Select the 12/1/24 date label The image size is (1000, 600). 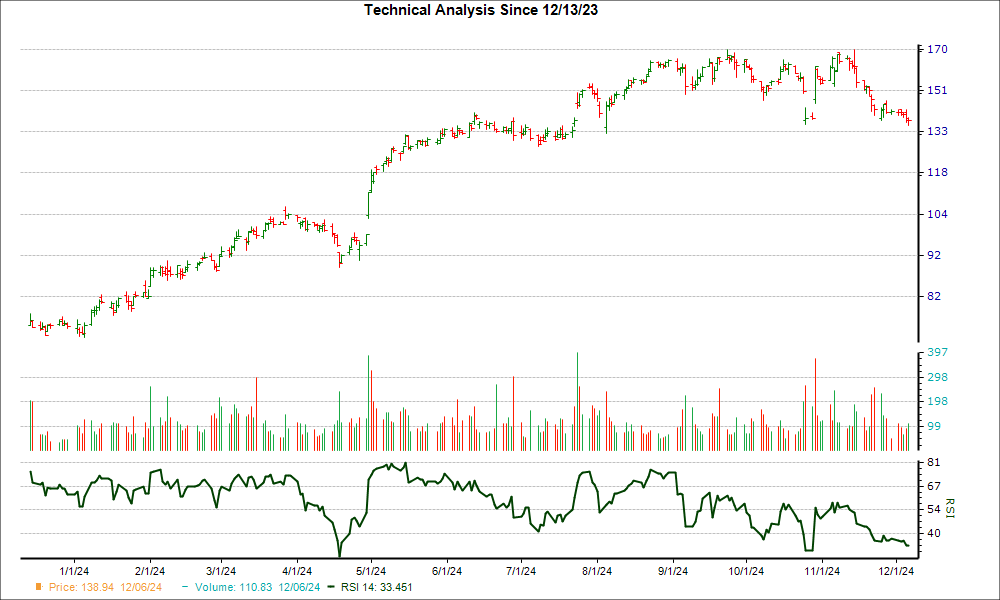(899, 570)
